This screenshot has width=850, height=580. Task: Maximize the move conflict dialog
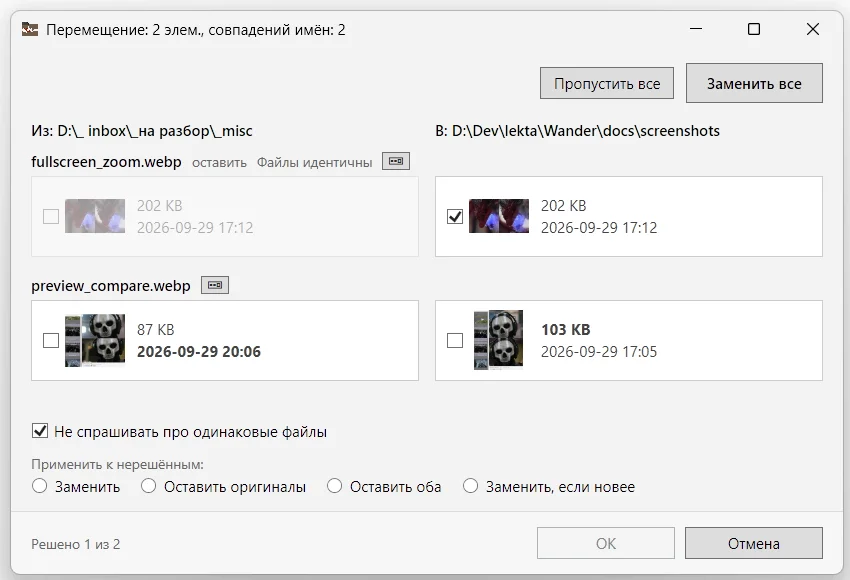point(754,29)
